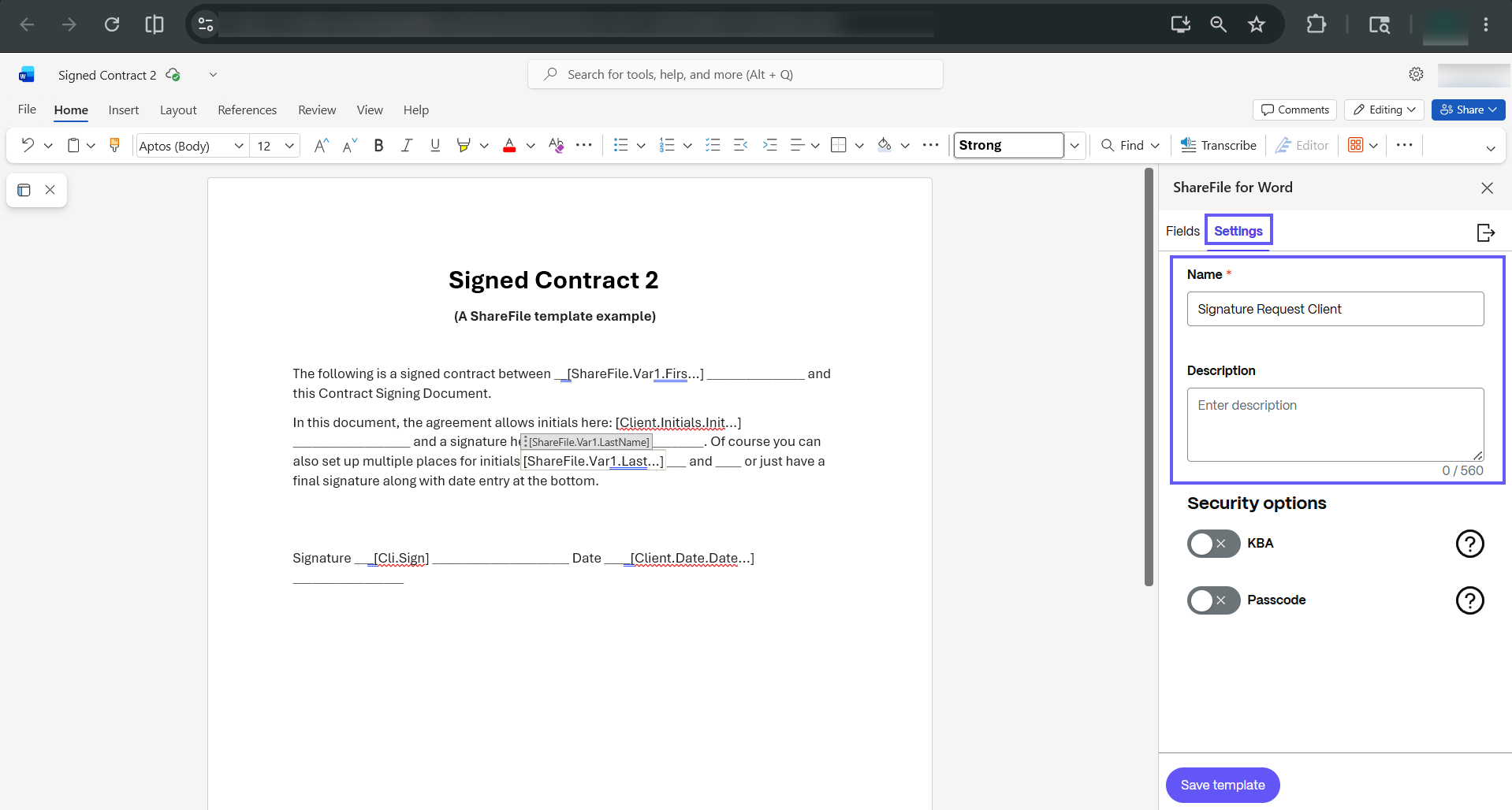Open browser site information icon

click(206, 24)
